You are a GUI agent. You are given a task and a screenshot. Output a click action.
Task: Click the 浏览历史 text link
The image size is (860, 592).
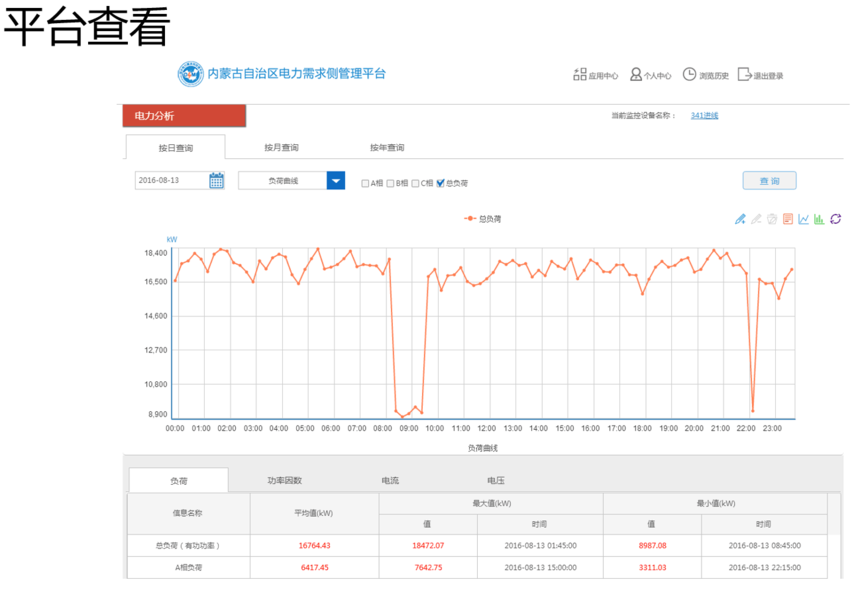click(x=714, y=76)
